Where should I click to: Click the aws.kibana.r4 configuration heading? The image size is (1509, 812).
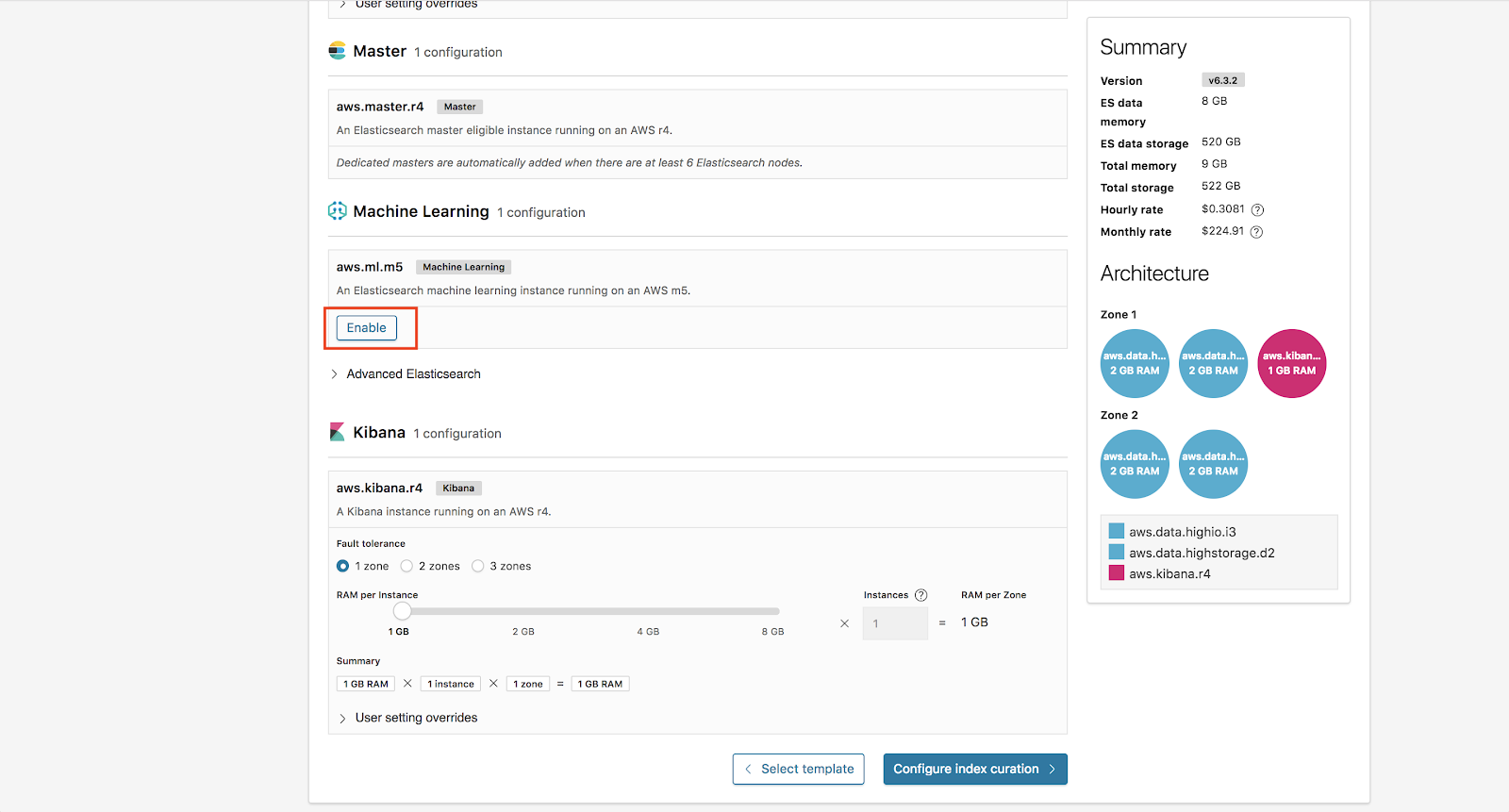pyautogui.click(x=379, y=488)
